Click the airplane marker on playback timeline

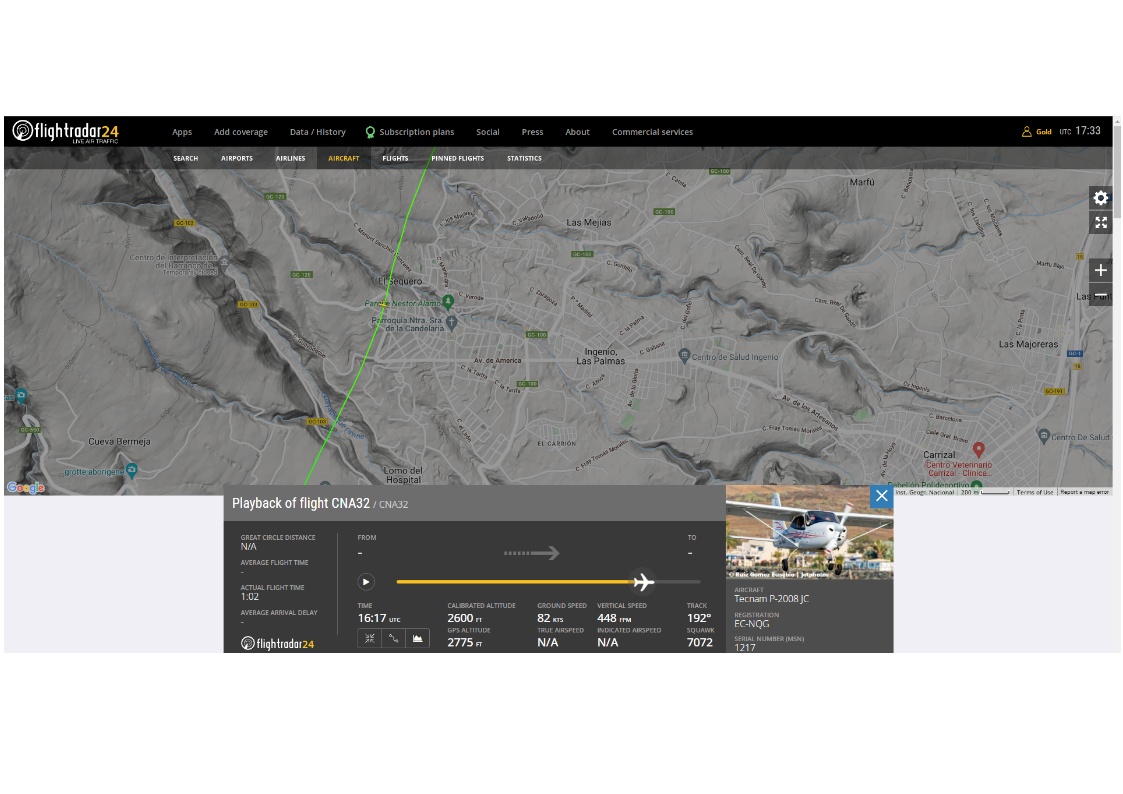(643, 581)
